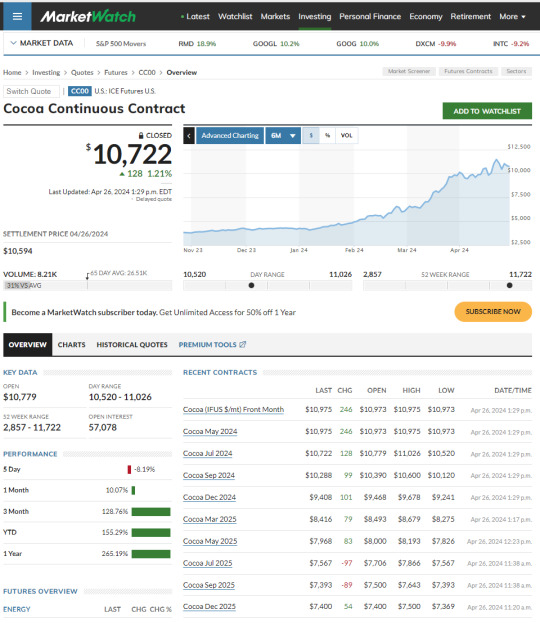540x623 pixels.
Task: Switch to the CHARTS tab
Action: [x=72, y=344]
